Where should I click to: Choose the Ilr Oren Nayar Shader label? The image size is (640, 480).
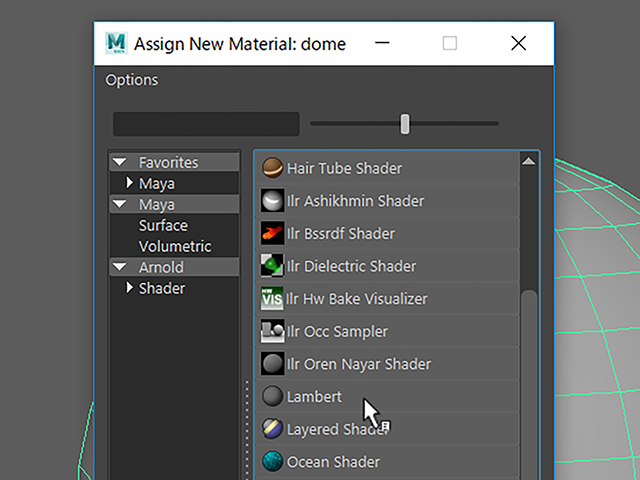point(359,364)
